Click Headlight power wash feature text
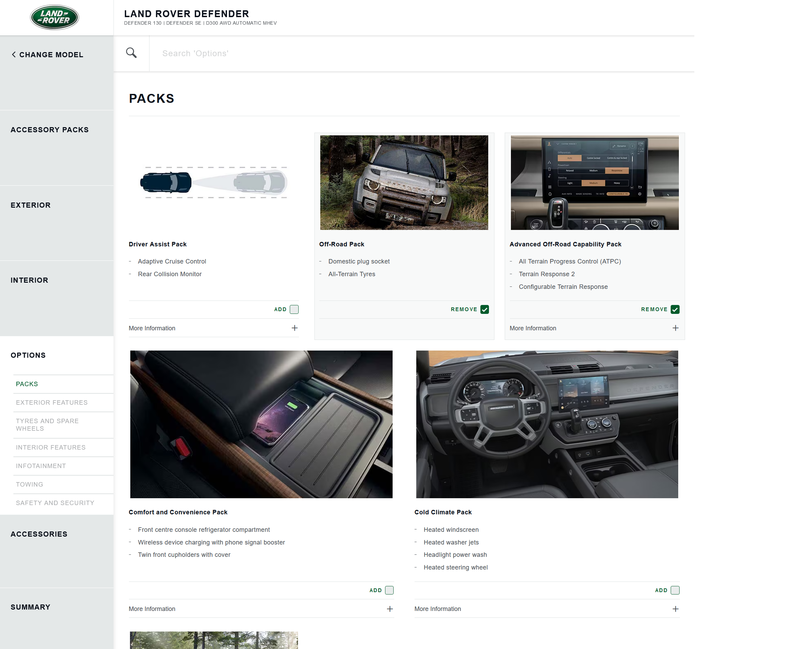Screen dimensions: 790x649 (x=455, y=555)
